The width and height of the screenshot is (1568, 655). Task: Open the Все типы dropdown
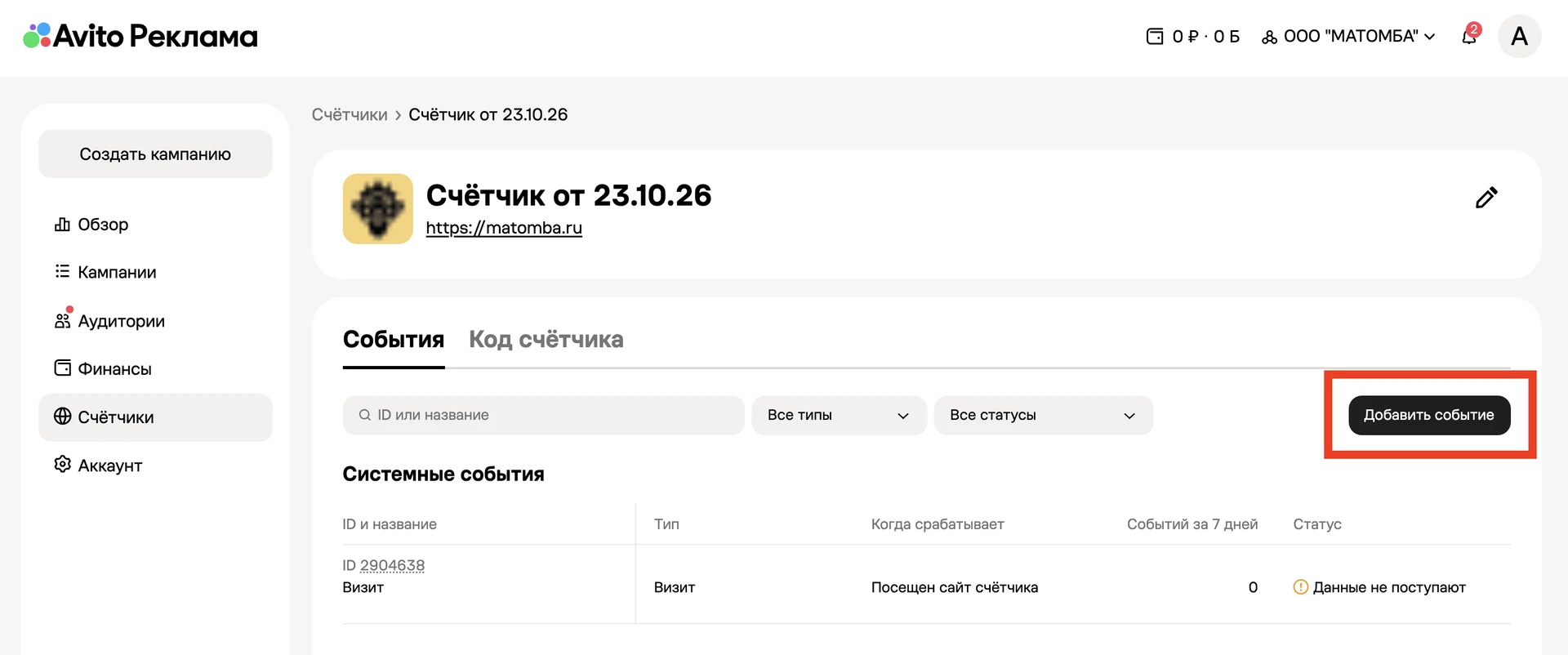[x=839, y=415]
